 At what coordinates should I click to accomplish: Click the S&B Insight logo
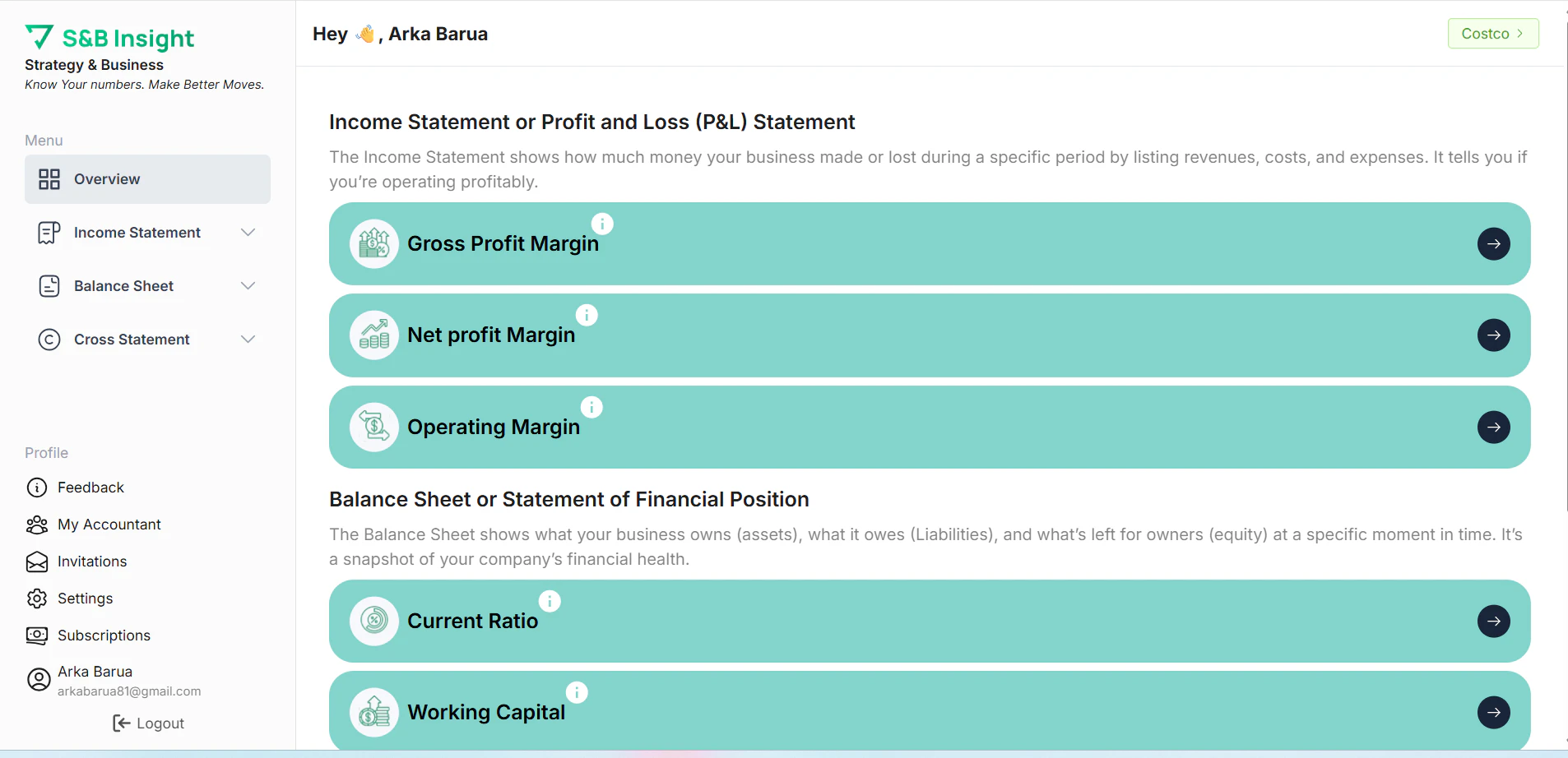[110, 39]
